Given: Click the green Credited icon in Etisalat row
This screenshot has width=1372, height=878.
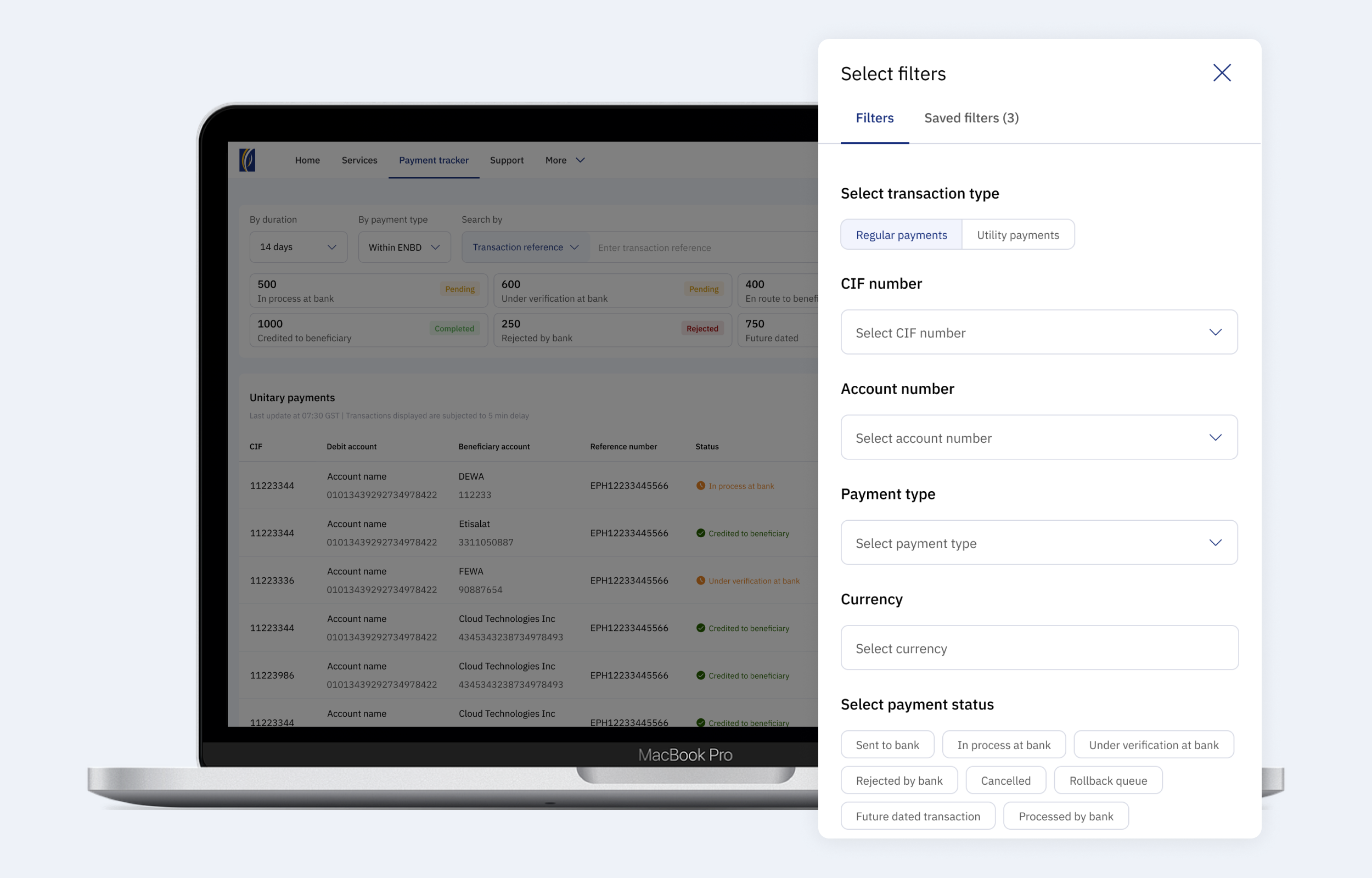Looking at the screenshot, I should point(700,533).
